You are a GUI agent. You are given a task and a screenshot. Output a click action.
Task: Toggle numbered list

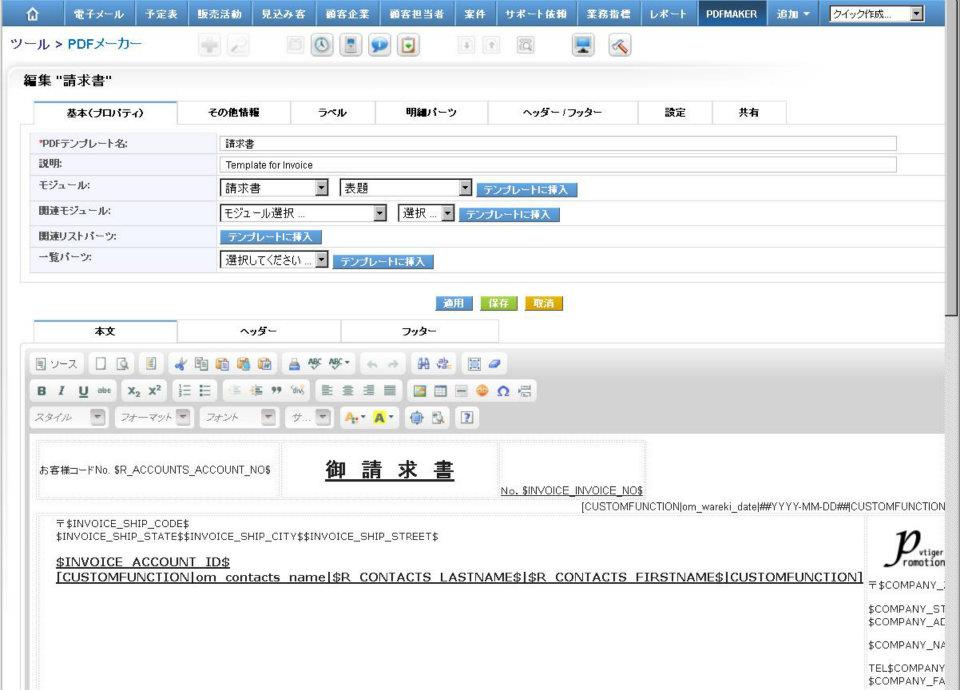[184, 391]
